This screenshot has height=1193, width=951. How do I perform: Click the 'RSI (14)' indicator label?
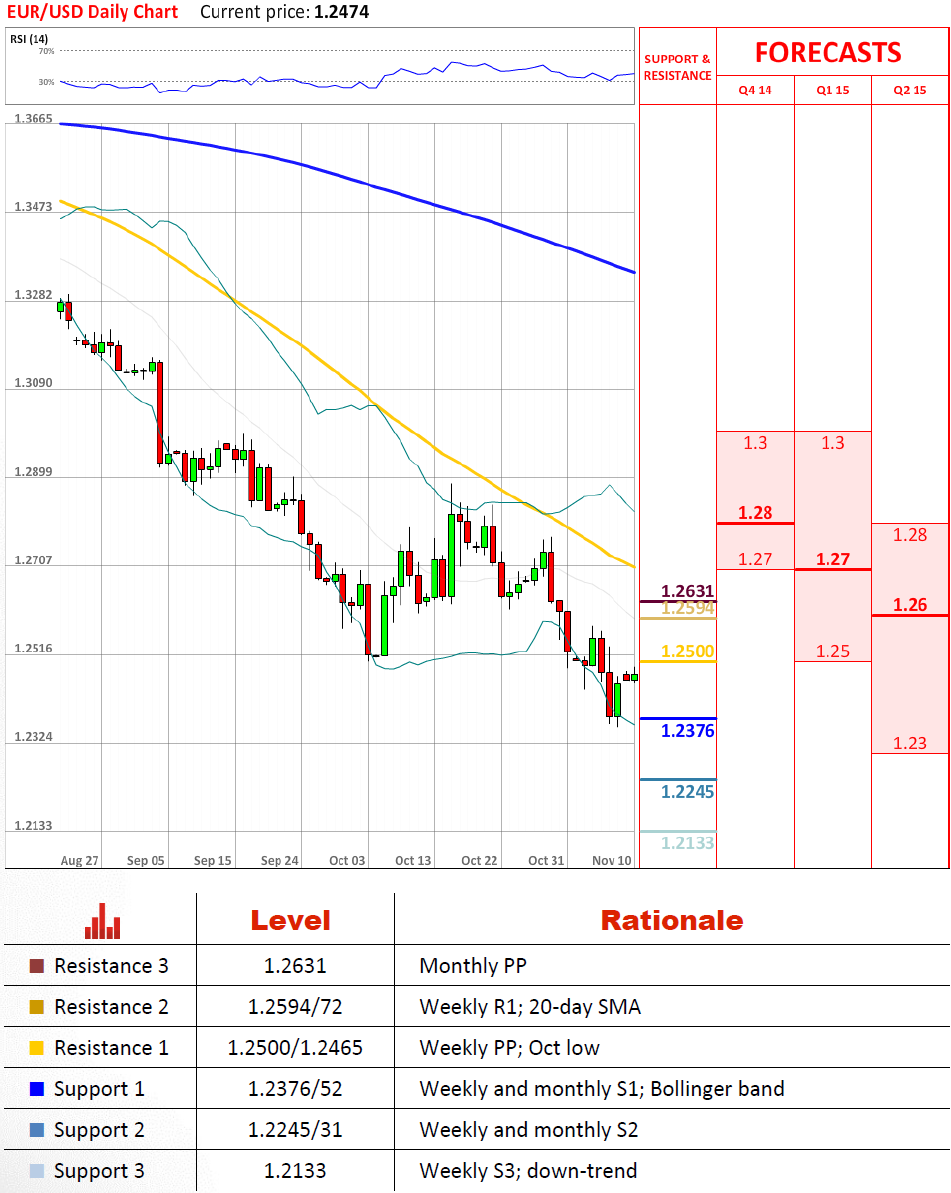tap(29, 39)
